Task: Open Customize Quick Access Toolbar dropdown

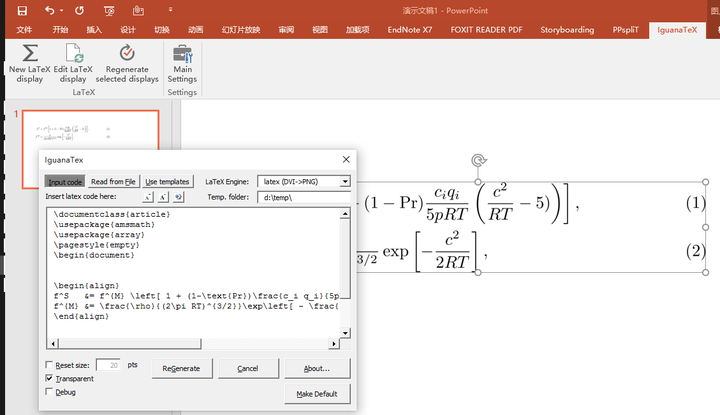Action: [x=170, y=9]
